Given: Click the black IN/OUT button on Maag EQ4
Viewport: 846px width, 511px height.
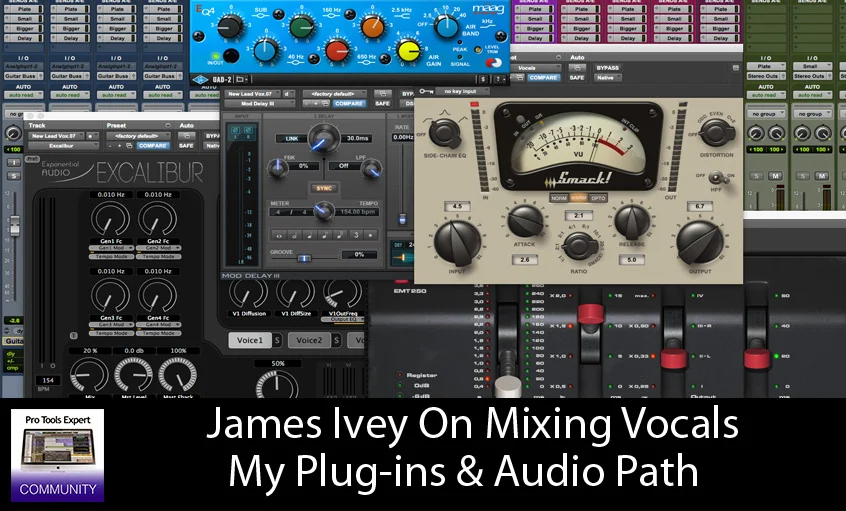Looking at the screenshot, I should pos(231,56).
